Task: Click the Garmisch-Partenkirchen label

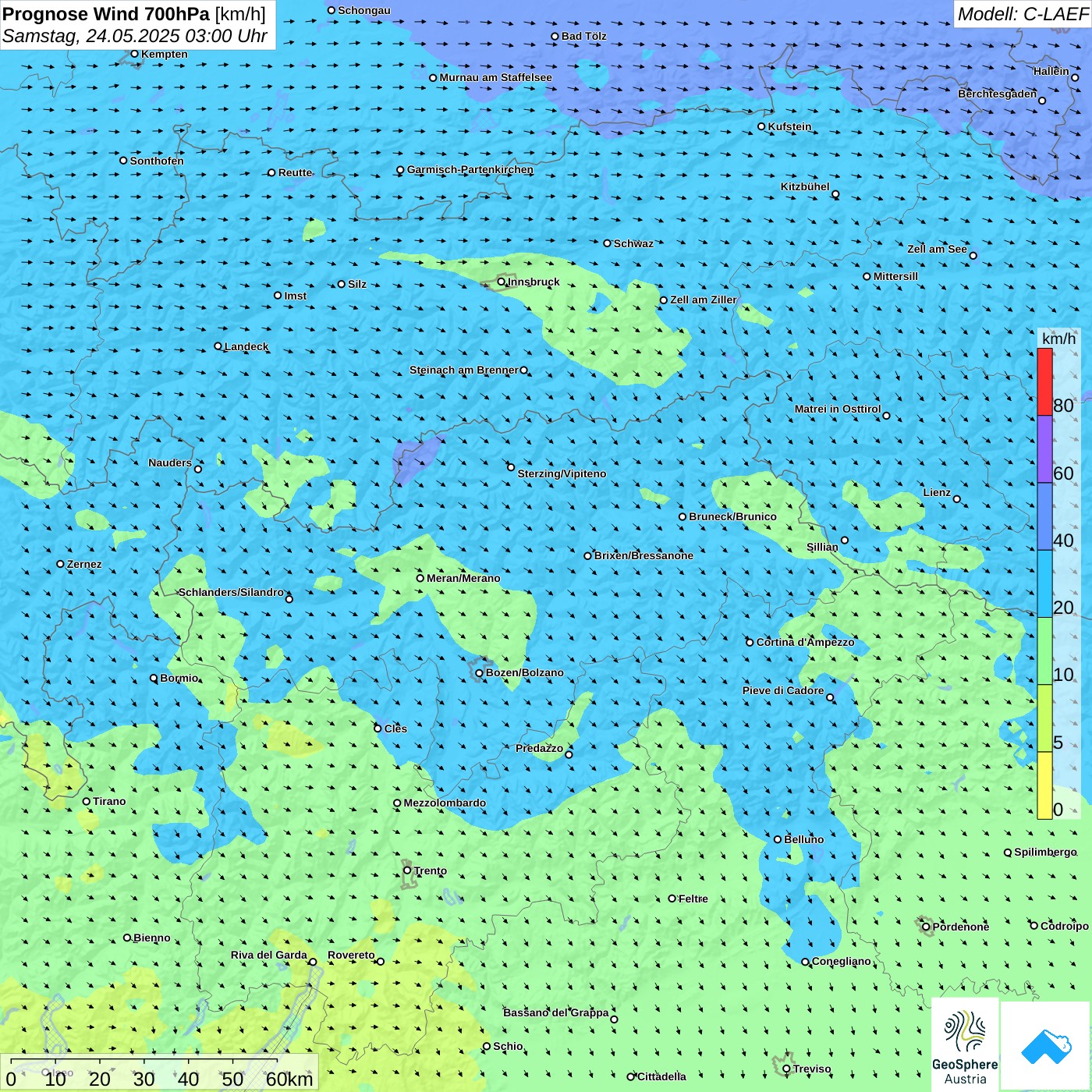Action: pyautogui.click(x=470, y=169)
